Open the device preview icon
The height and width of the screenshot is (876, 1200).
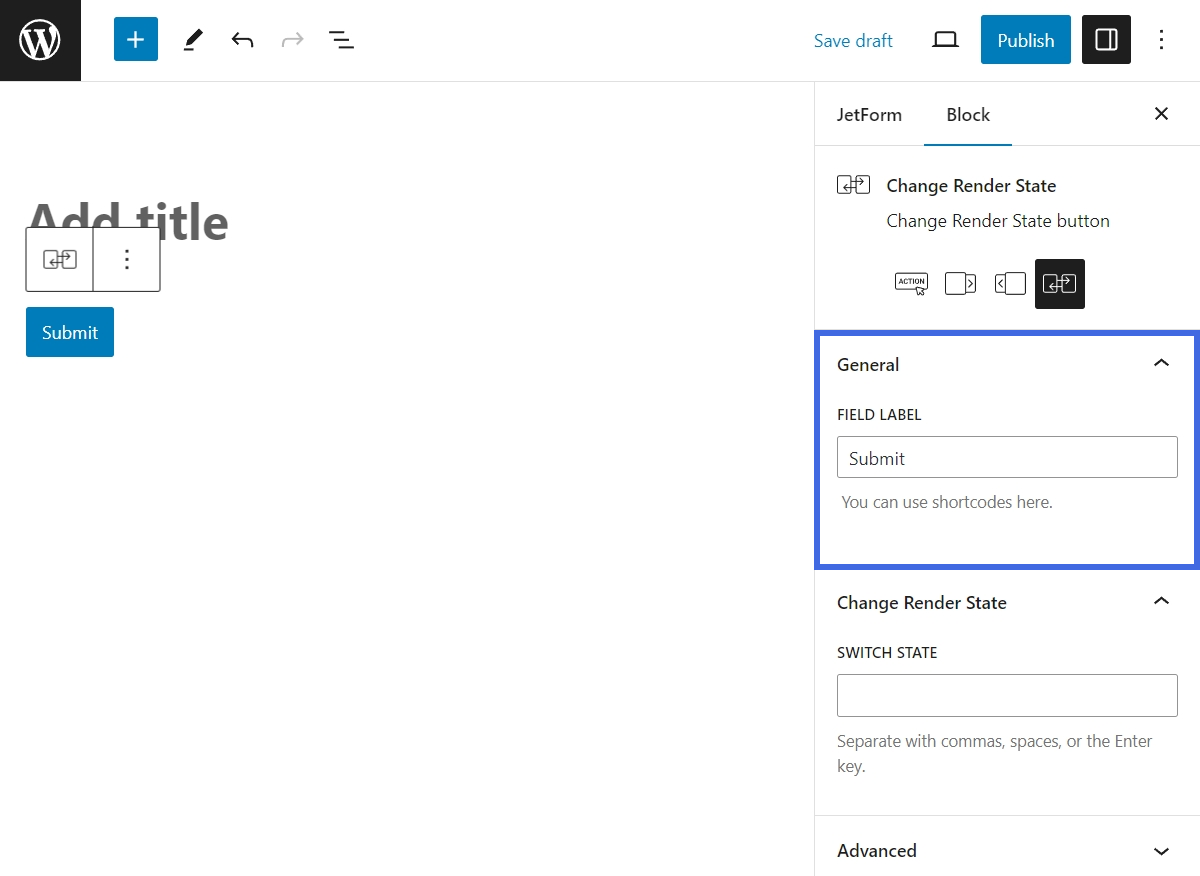coord(945,39)
